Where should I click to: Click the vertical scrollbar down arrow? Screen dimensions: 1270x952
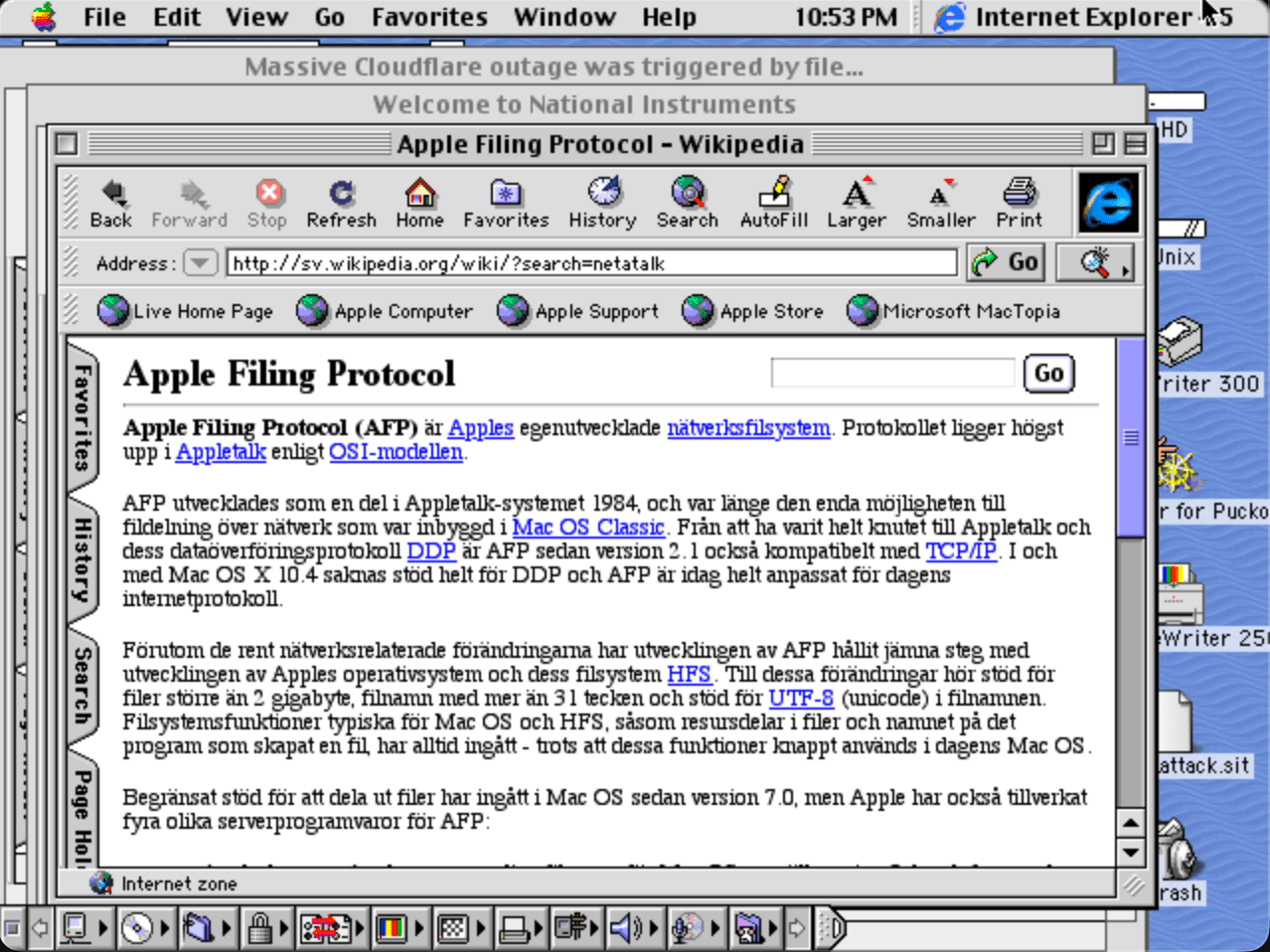(x=1130, y=852)
